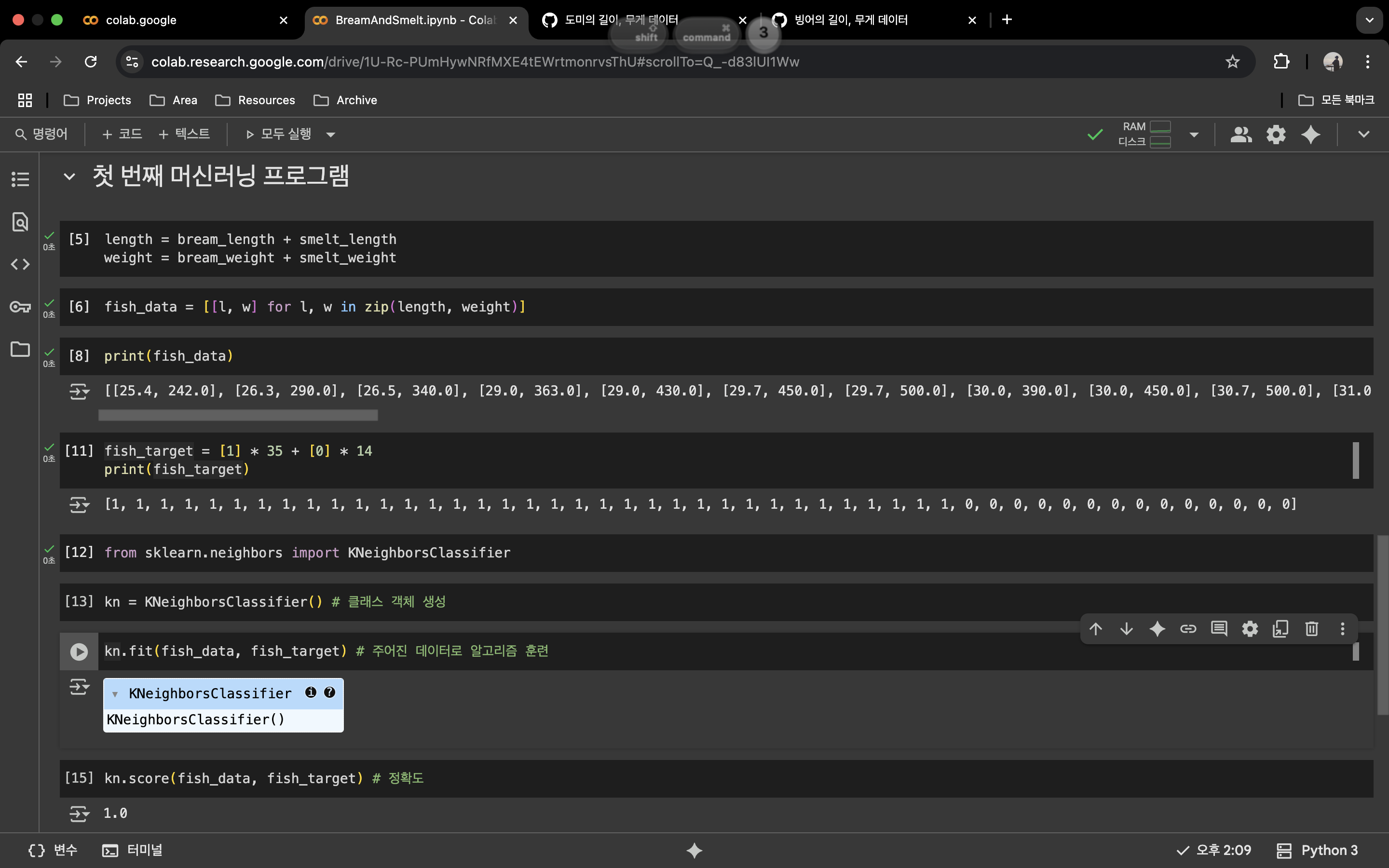The height and width of the screenshot is (868, 1389).
Task: Open the files folder sidebar icon
Action: (20, 349)
